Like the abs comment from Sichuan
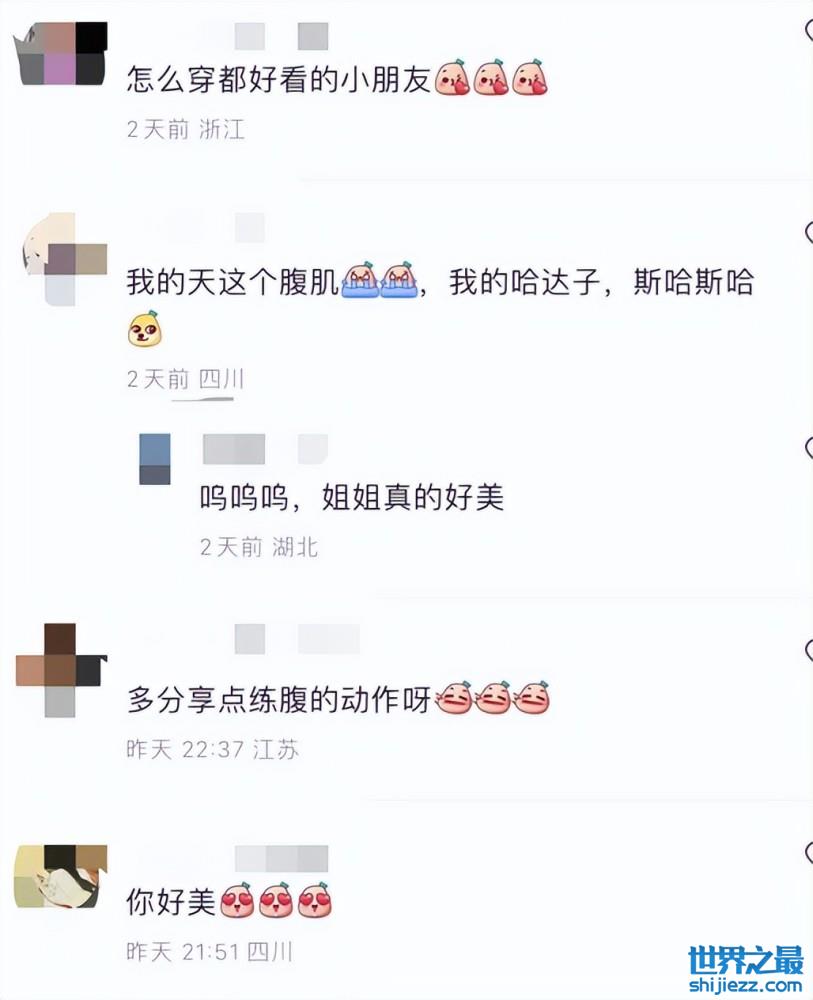This screenshot has height=1000, width=813. point(809,233)
